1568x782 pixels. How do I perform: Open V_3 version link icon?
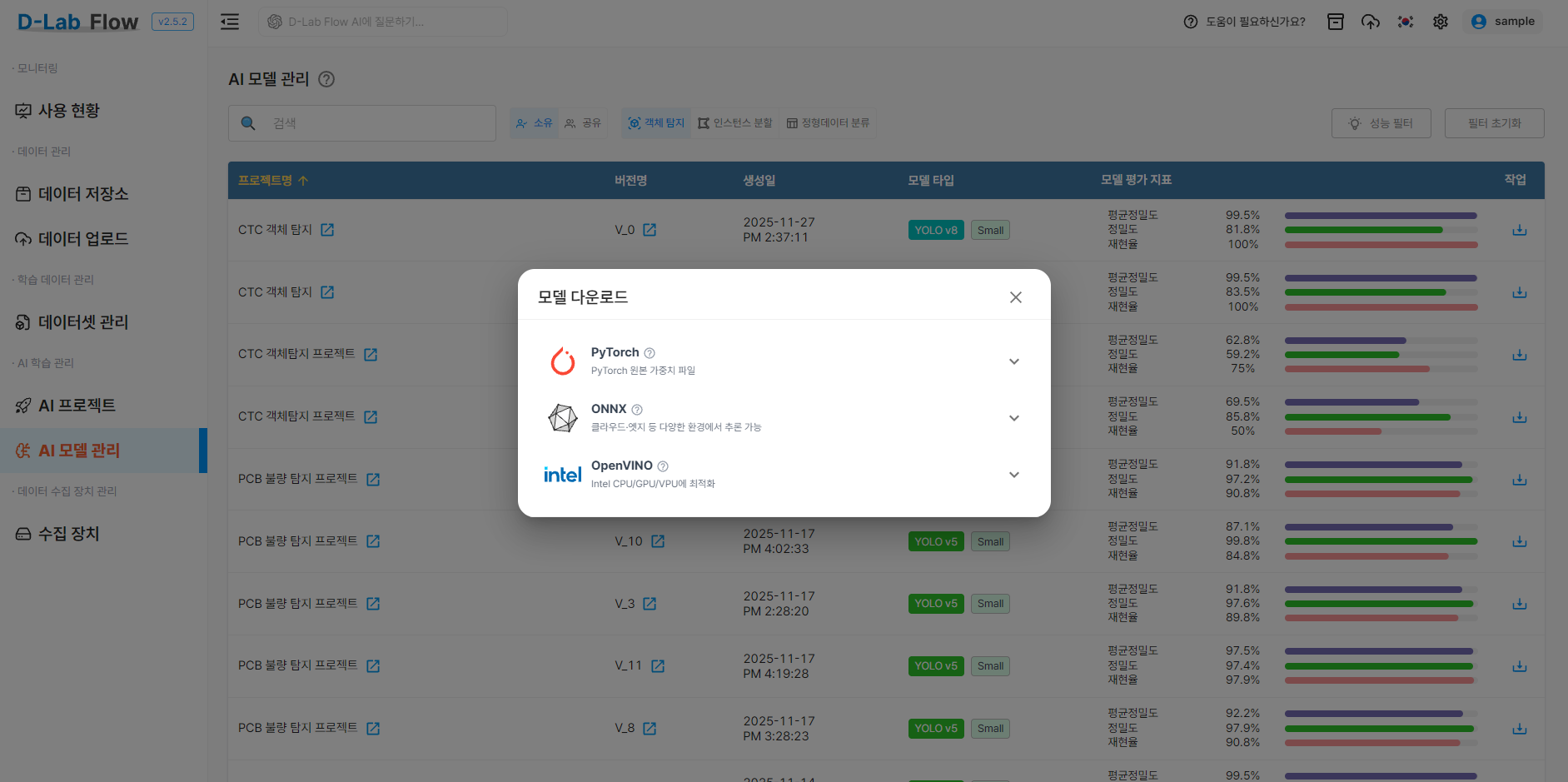650,604
